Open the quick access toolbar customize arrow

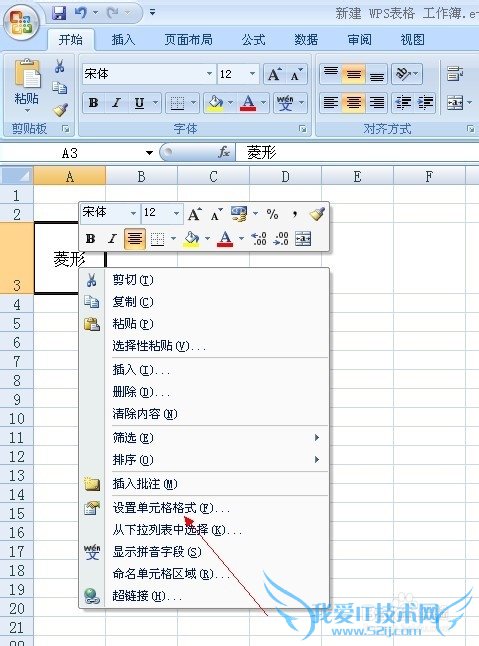pos(152,13)
